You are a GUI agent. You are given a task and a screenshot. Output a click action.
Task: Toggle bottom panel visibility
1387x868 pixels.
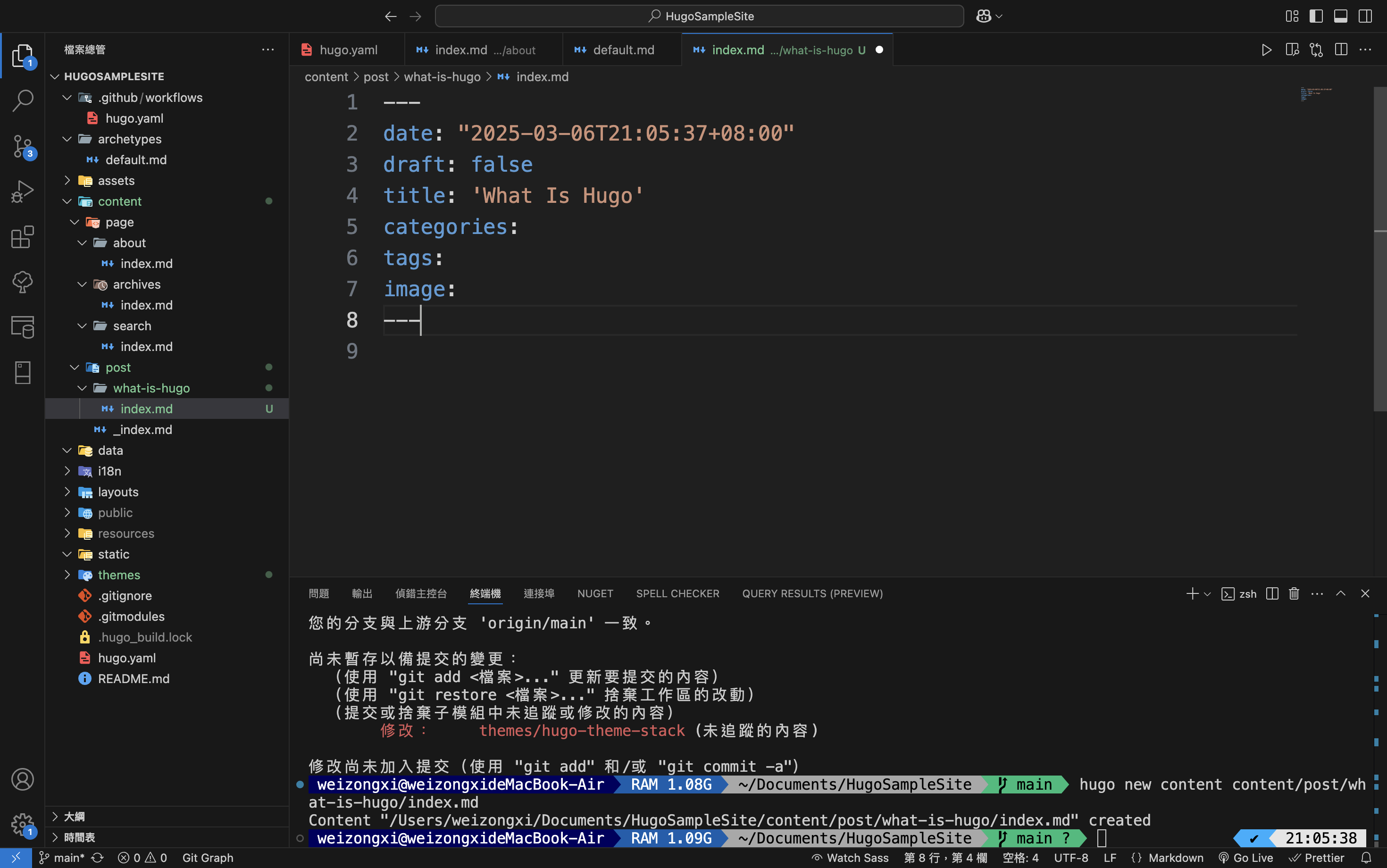click(1340, 16)
